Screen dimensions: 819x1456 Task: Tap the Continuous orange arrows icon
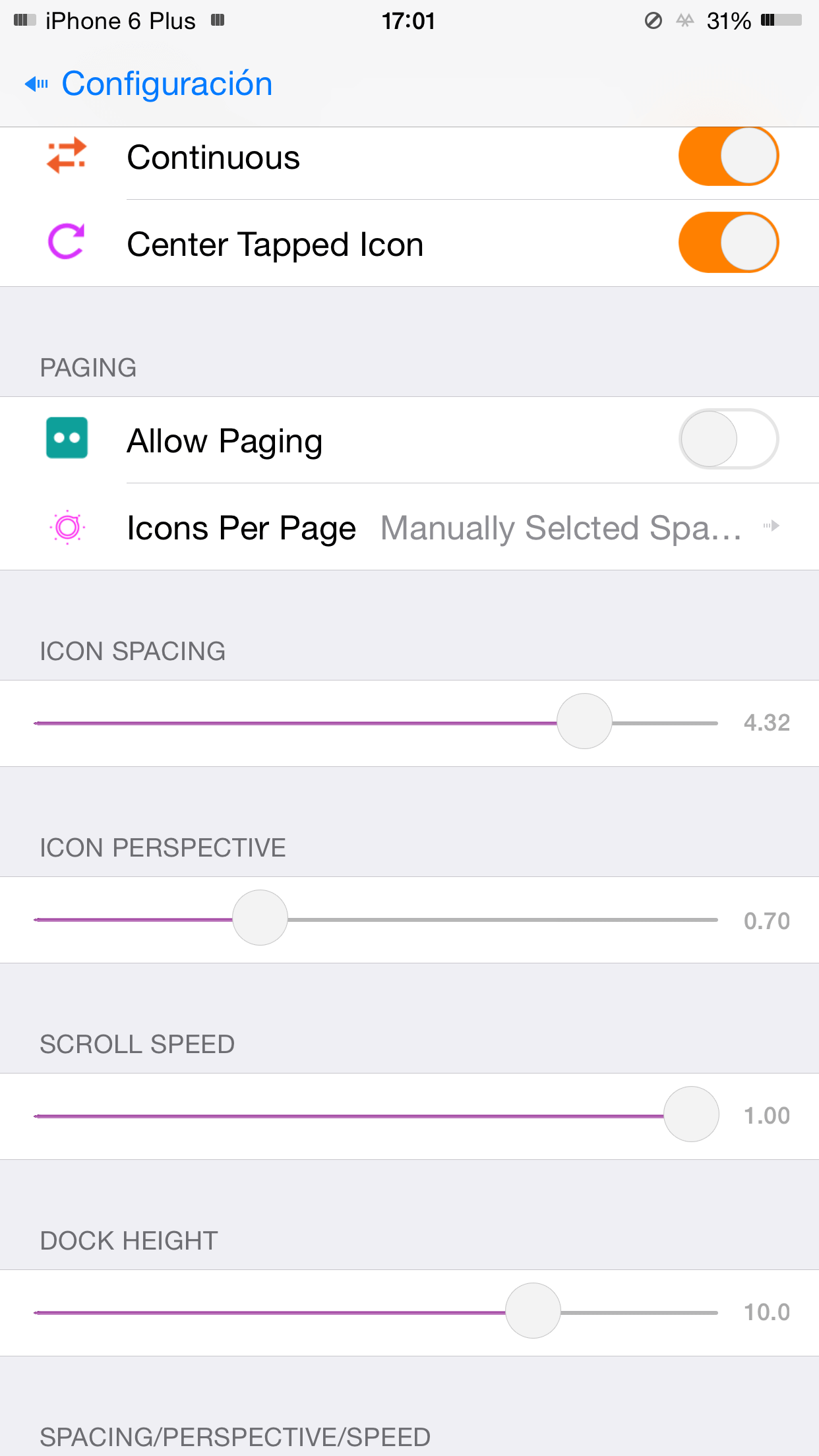(x=67, y=156)
